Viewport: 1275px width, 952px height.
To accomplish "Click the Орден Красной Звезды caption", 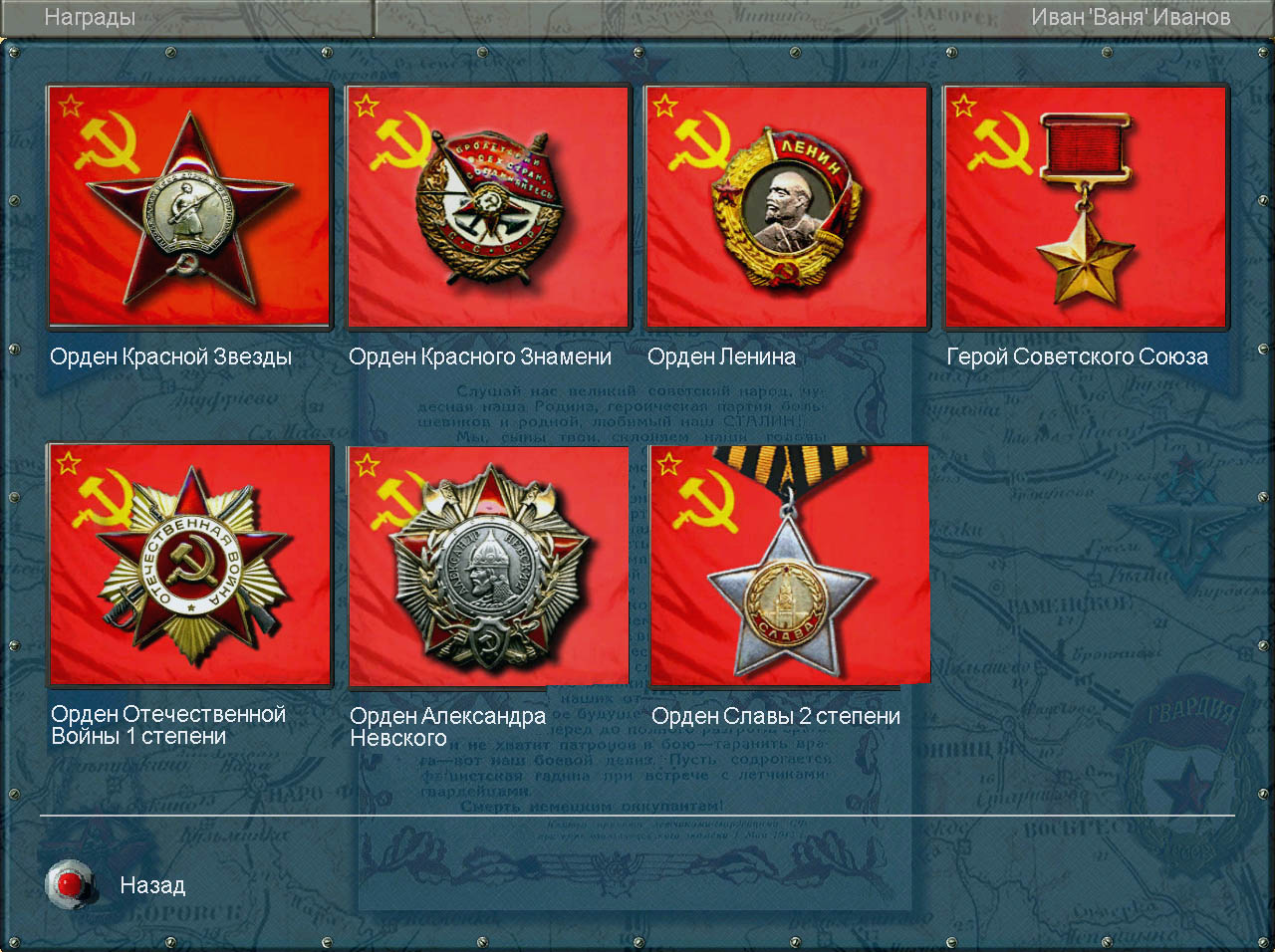I will (170, 357).
